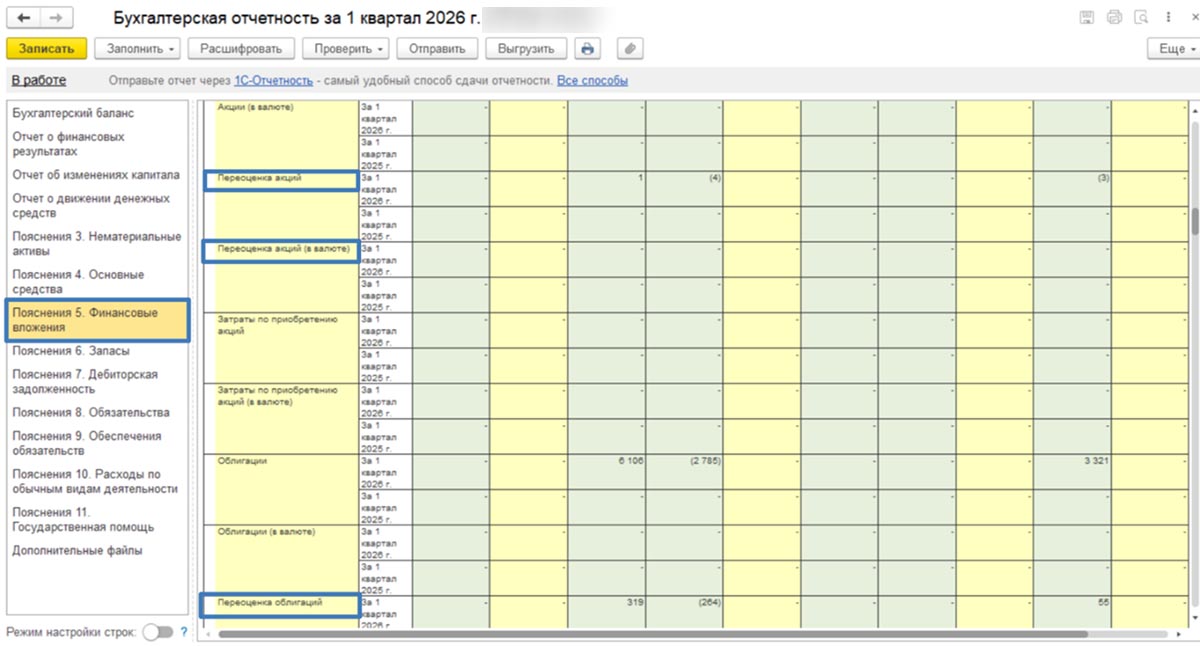Click the cell with value 319

pyautogui.click(x=607, y=611)
